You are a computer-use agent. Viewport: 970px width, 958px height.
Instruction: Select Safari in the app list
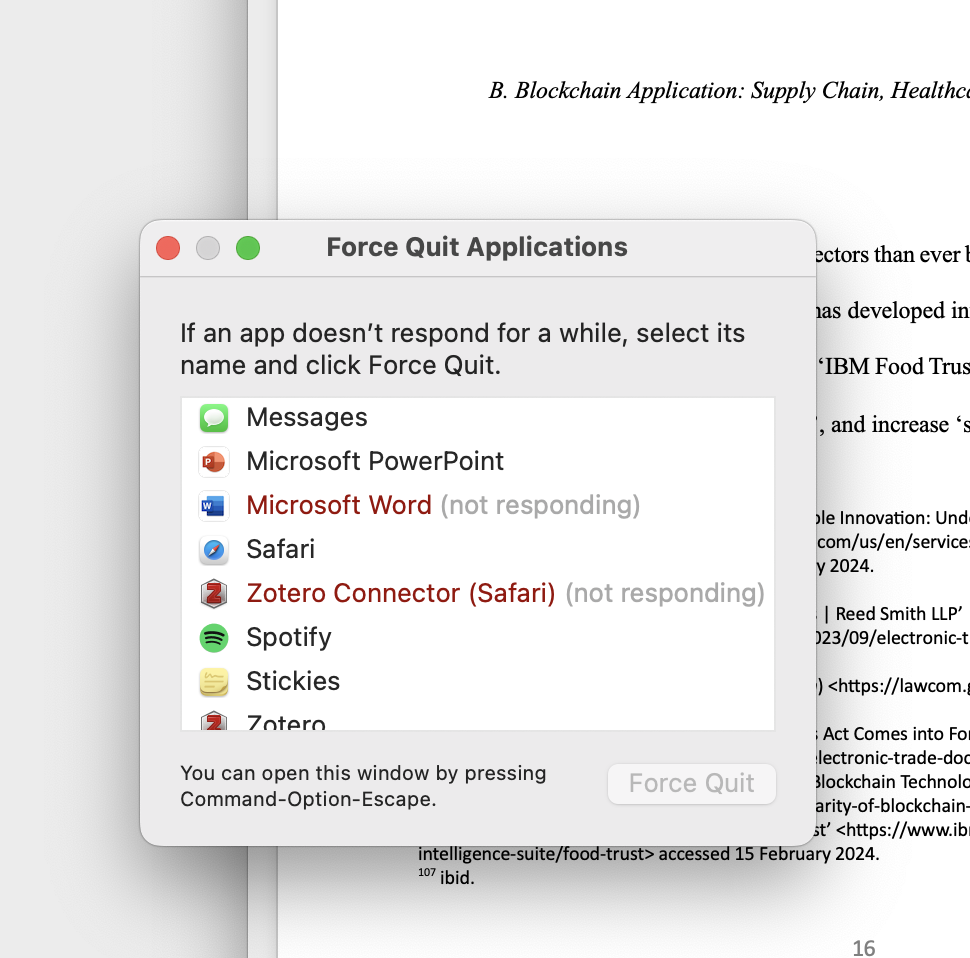tap(478, 550)
